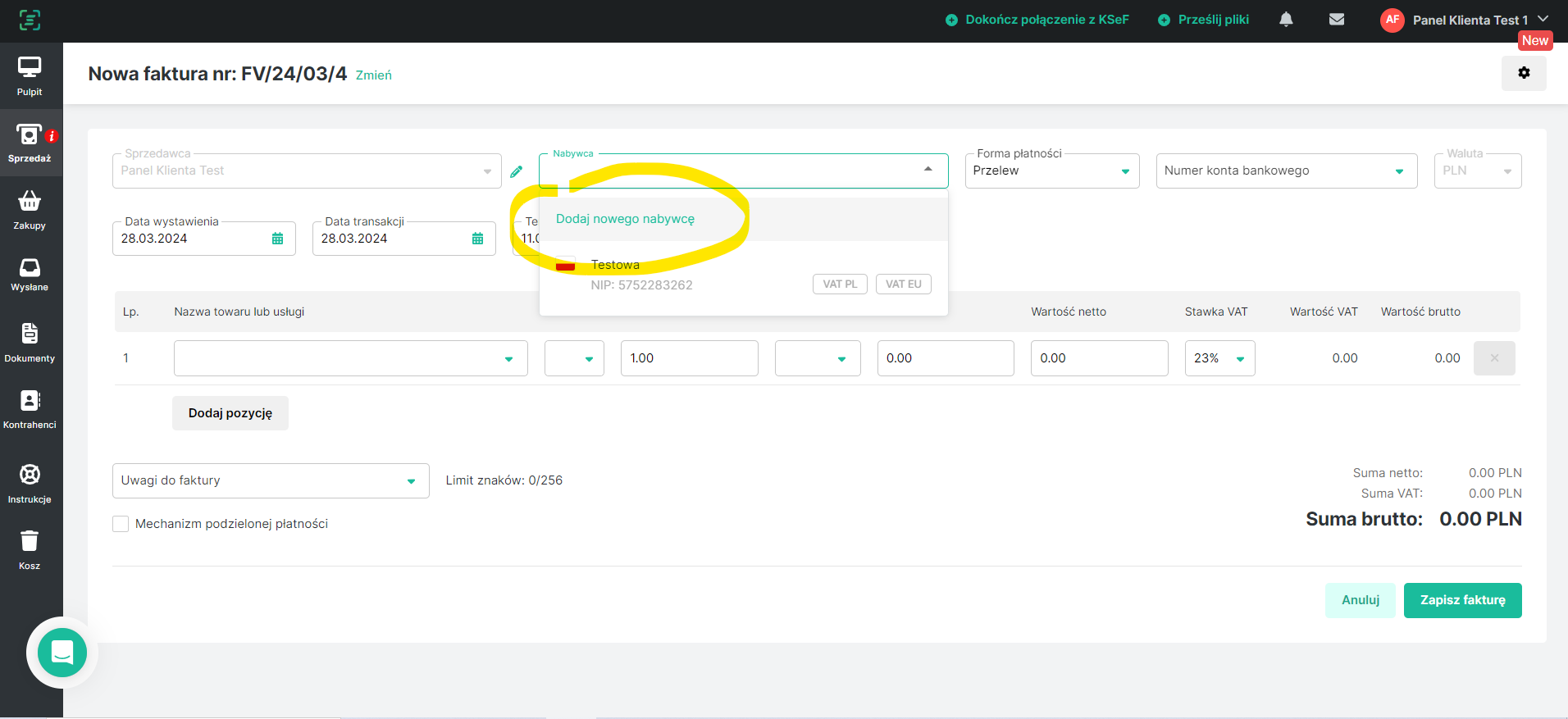
Task: Select VAT EU for Testowa
Action: coord(903,284)
